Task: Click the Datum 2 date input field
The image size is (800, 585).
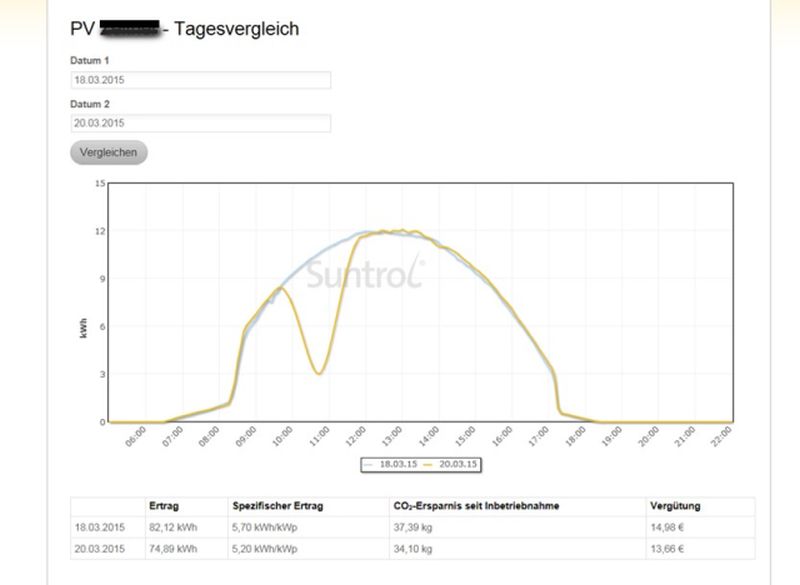Action: 200,124
